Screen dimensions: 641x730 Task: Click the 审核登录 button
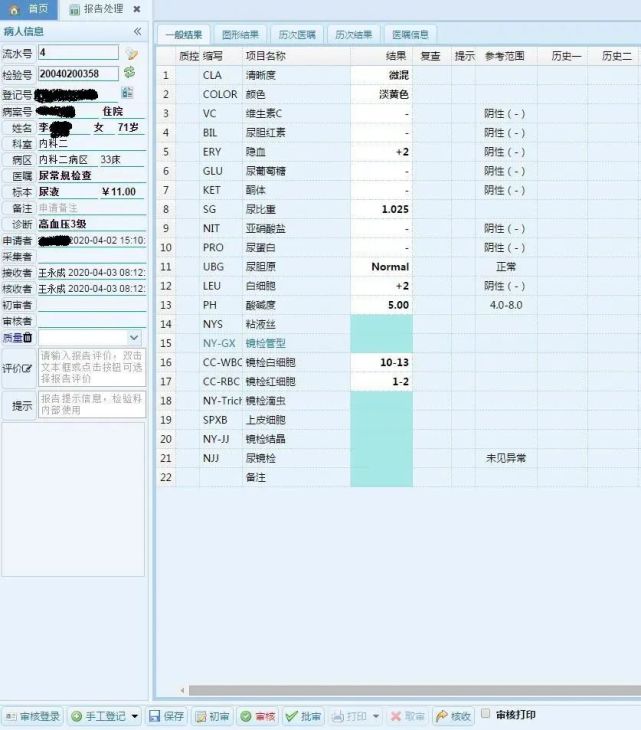33,716
